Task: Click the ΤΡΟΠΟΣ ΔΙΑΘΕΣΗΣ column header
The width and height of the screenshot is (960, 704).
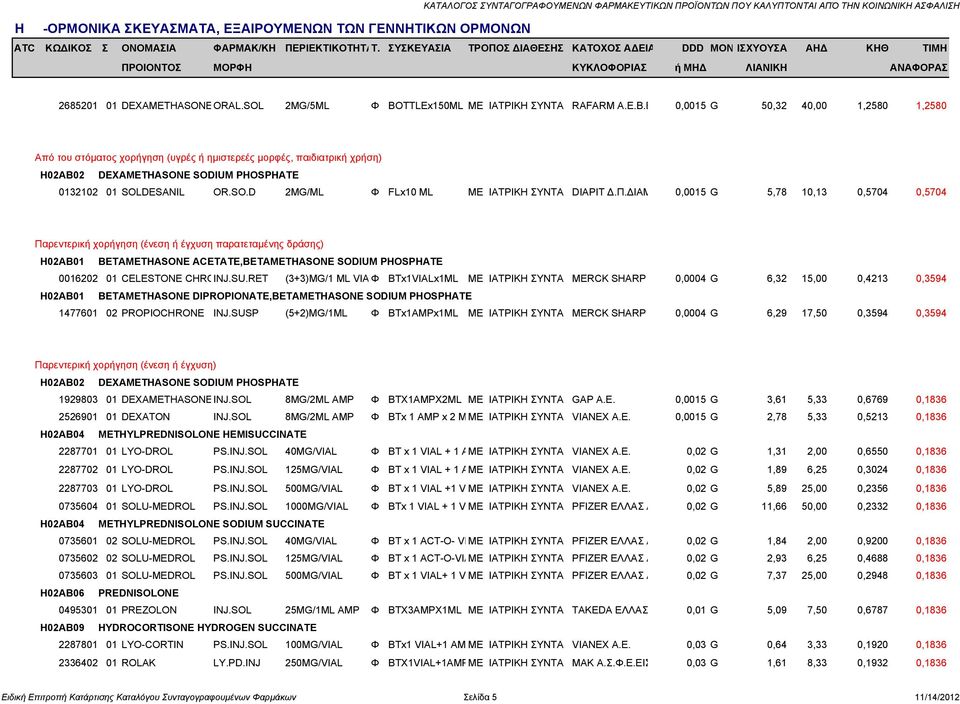Action: click(x=516, y=48)
